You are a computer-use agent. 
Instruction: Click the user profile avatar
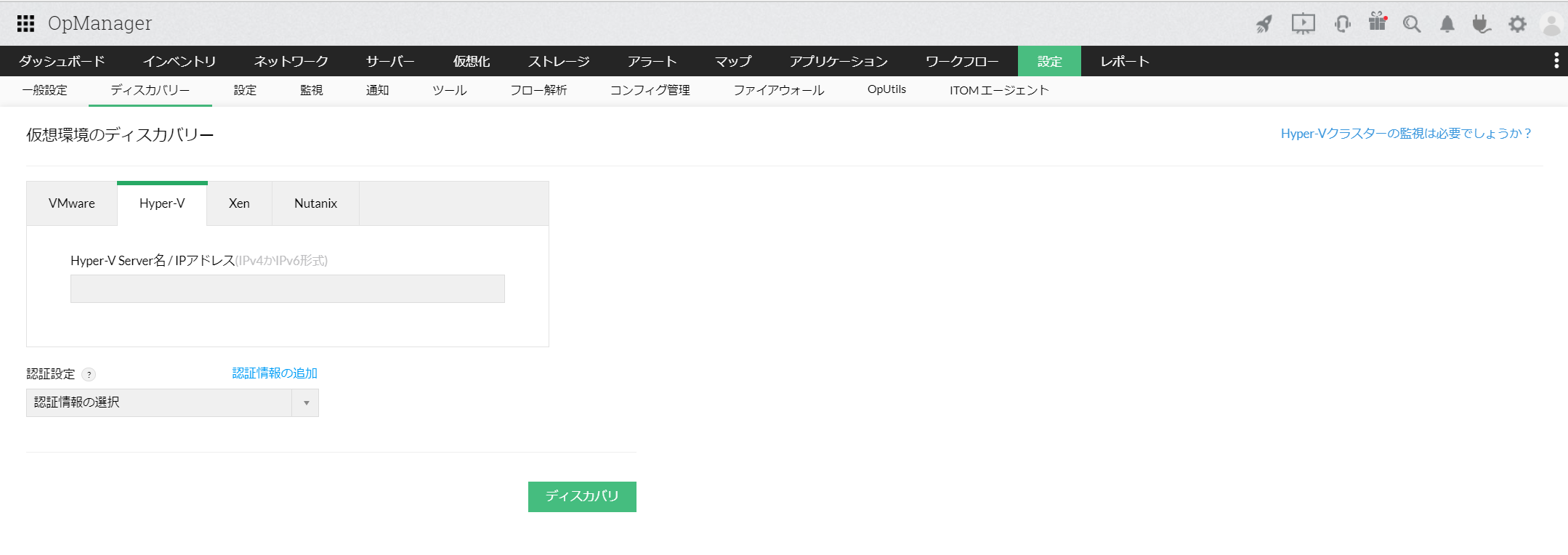click(x=1552, y=25)
